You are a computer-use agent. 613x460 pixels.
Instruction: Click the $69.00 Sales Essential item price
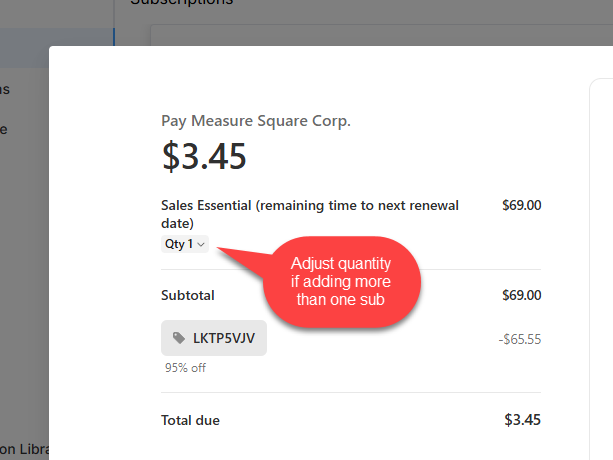522,205
